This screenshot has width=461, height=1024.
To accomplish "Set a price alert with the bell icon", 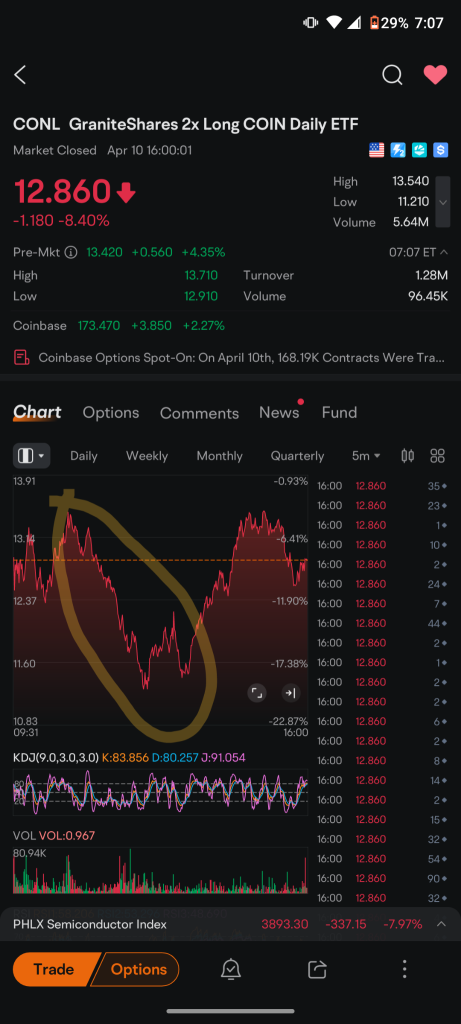I will (x=230, y=969).
